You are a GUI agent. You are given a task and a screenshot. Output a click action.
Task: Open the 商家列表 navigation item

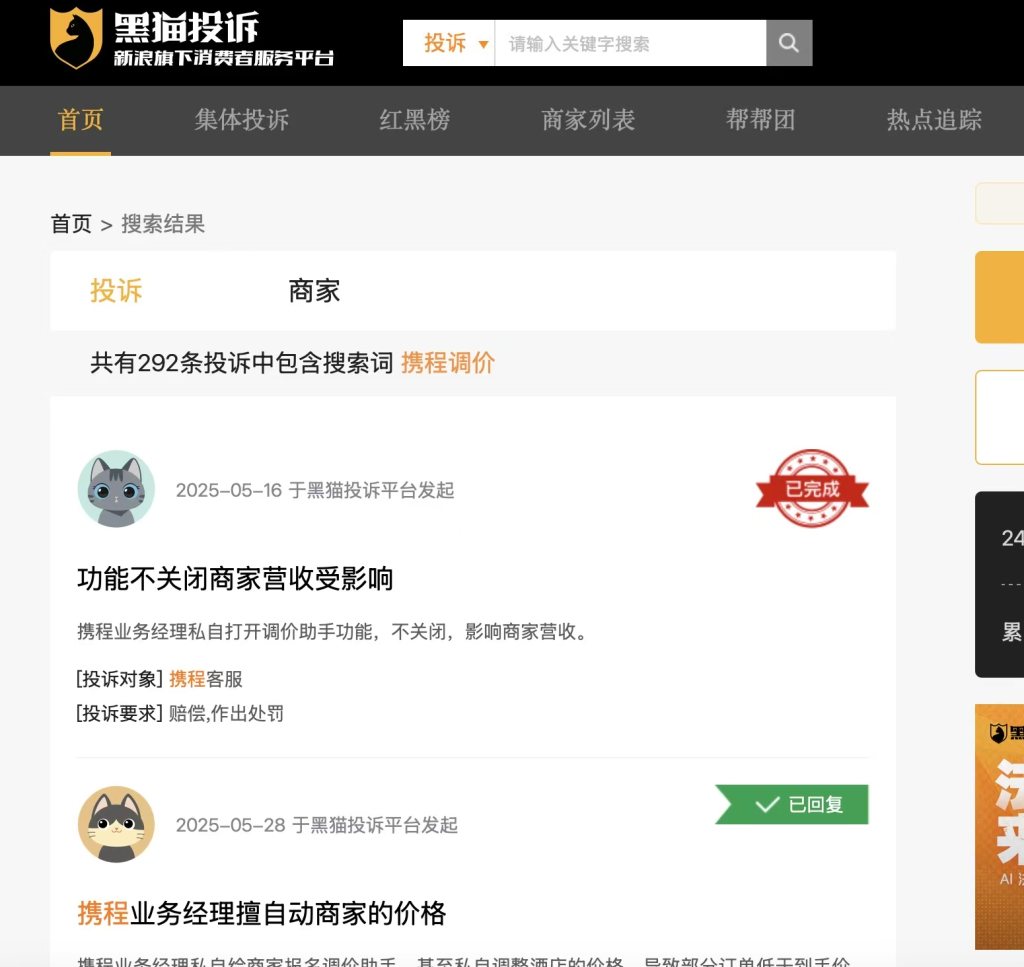point(588,120)
